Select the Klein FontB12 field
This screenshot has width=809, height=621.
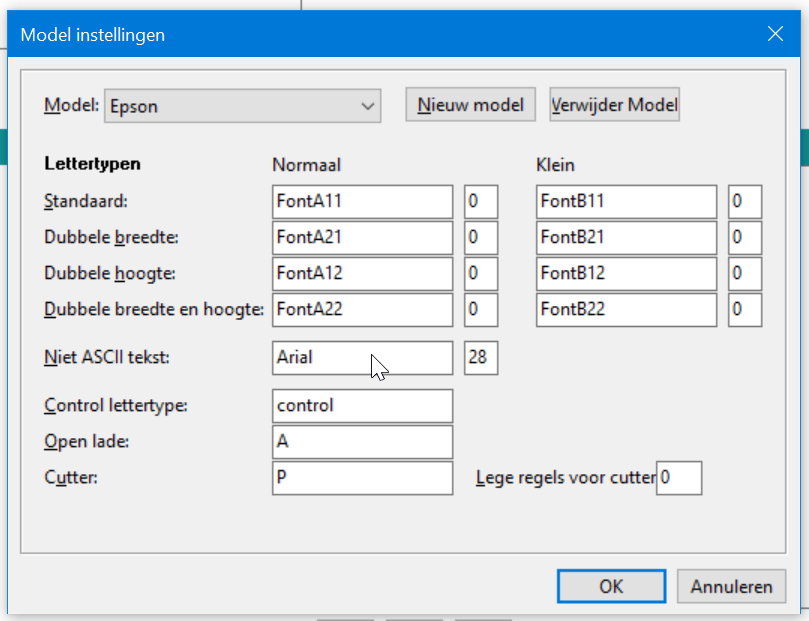pos(626,274)
